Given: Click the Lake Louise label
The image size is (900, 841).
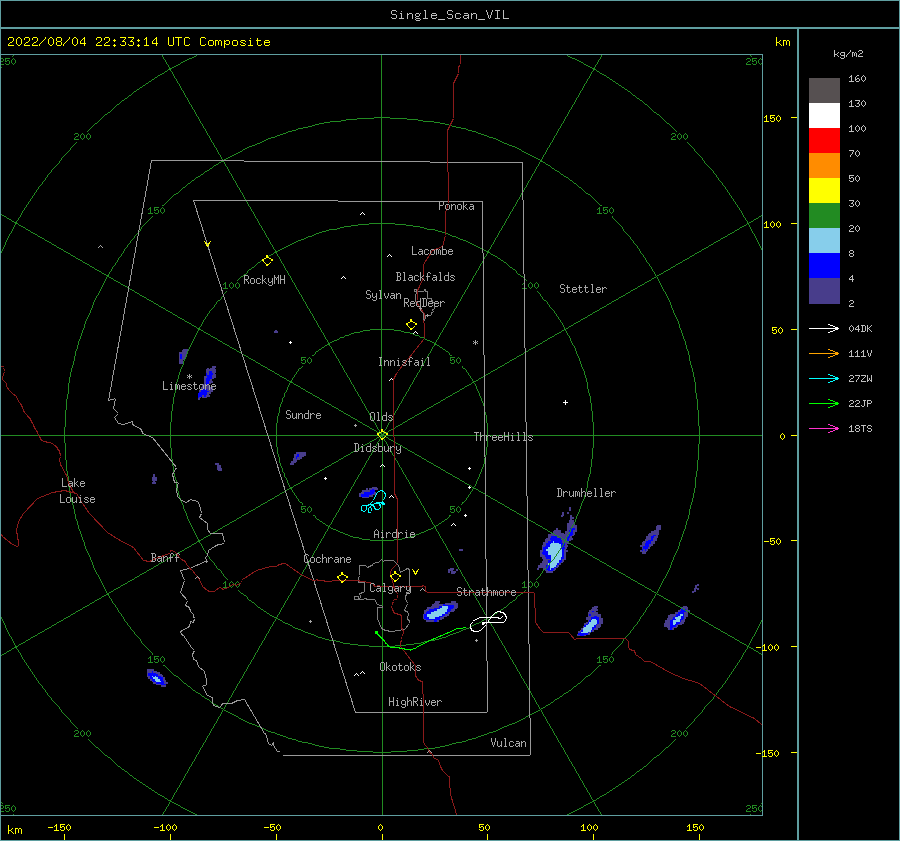Looking at the screenshot, I should pos(77,491).
